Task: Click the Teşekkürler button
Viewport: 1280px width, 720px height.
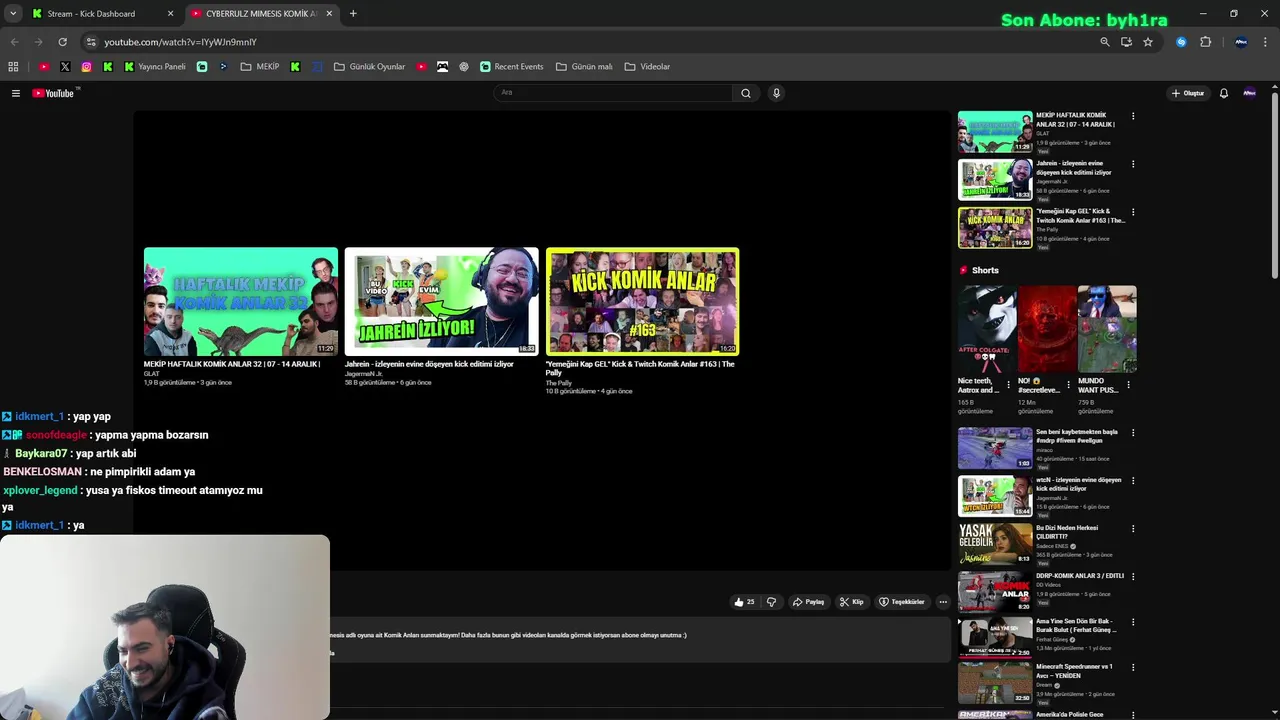Action: click(901, 602)
